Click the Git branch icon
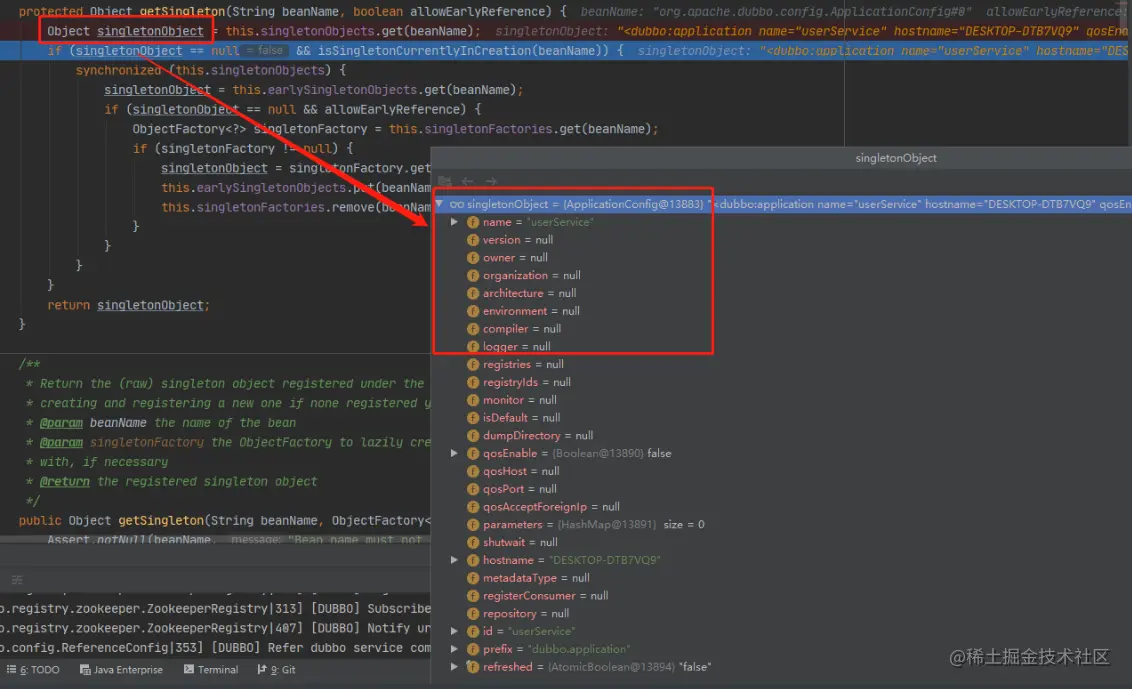1132x689 pixels. [x=262, y=670]
